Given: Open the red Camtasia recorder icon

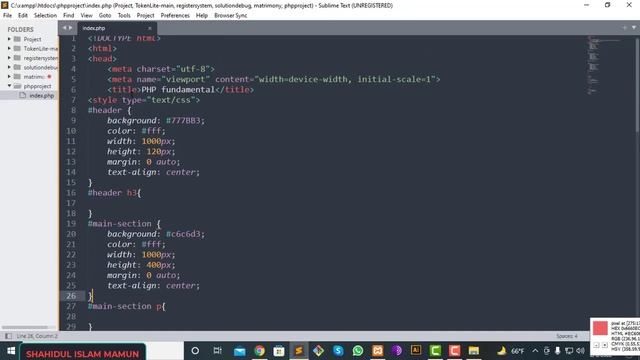Looking at the screenshot, I should point(454,351).
